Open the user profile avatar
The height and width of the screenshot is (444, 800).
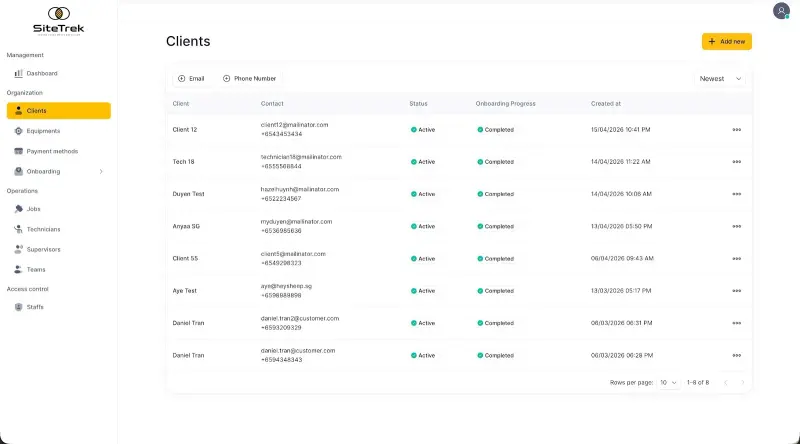781,11
